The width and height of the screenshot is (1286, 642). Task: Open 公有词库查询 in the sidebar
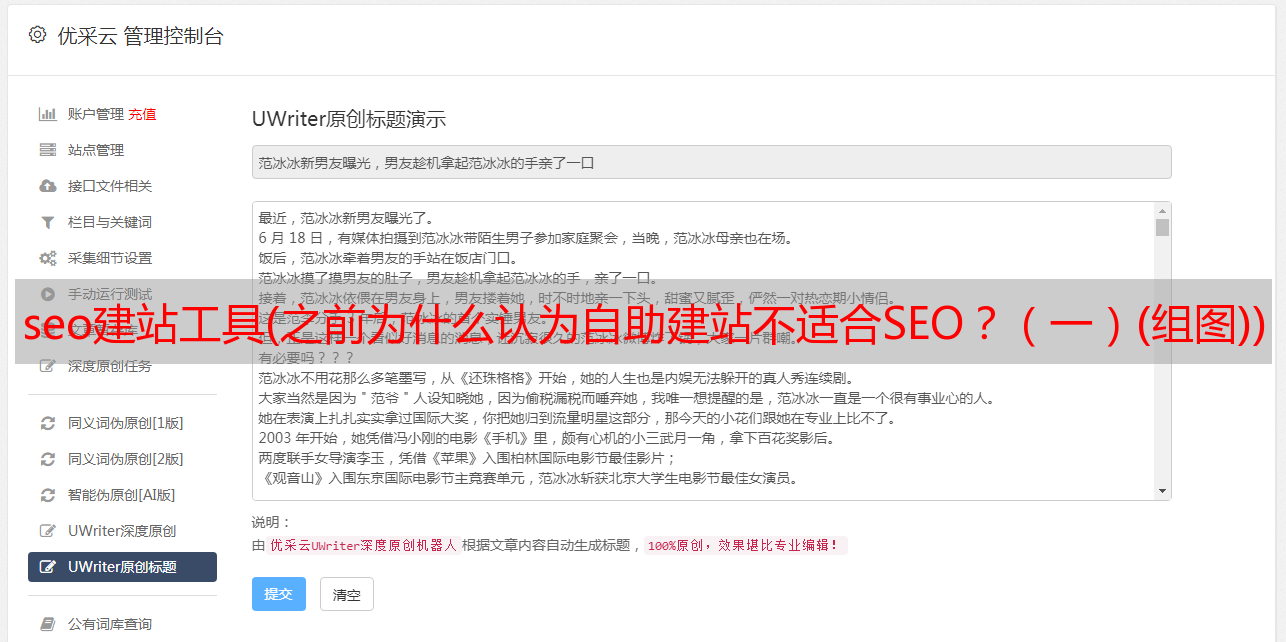(110, 624)
